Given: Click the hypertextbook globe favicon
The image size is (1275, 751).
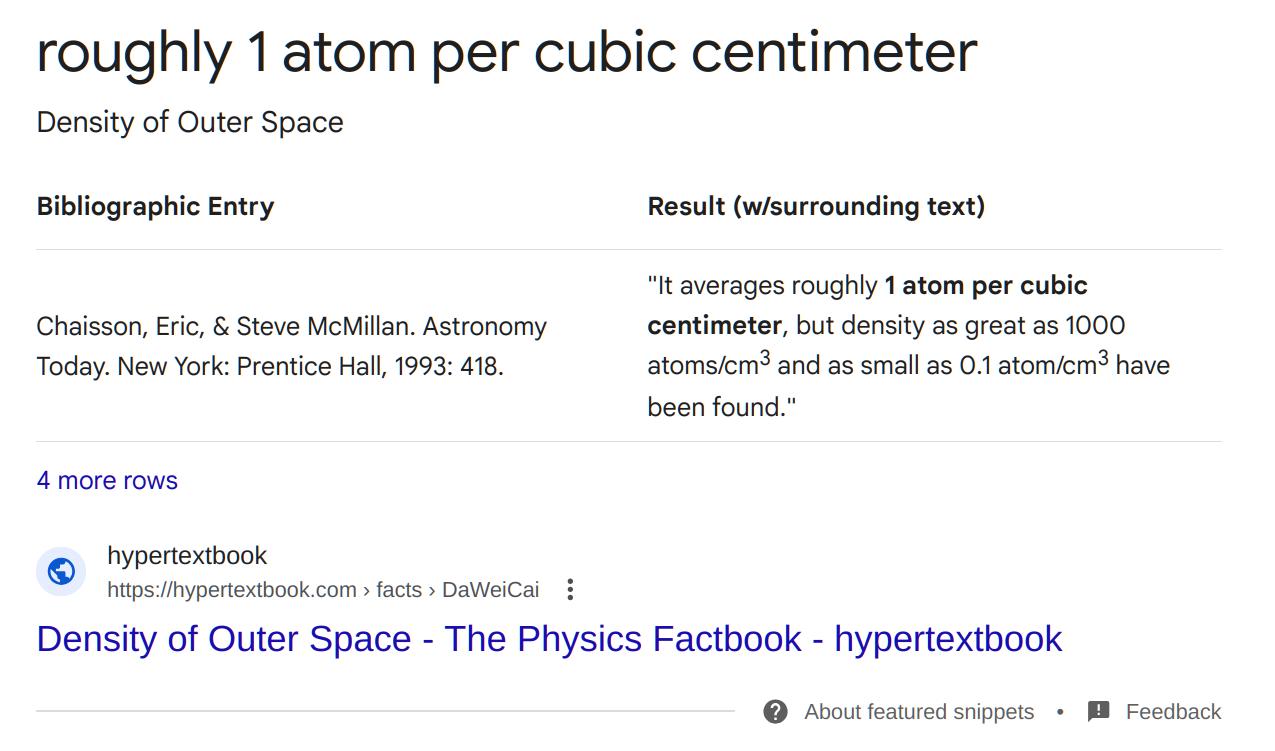Looking at the screenshot, I should pyautogui.click(x=61, y=572).
